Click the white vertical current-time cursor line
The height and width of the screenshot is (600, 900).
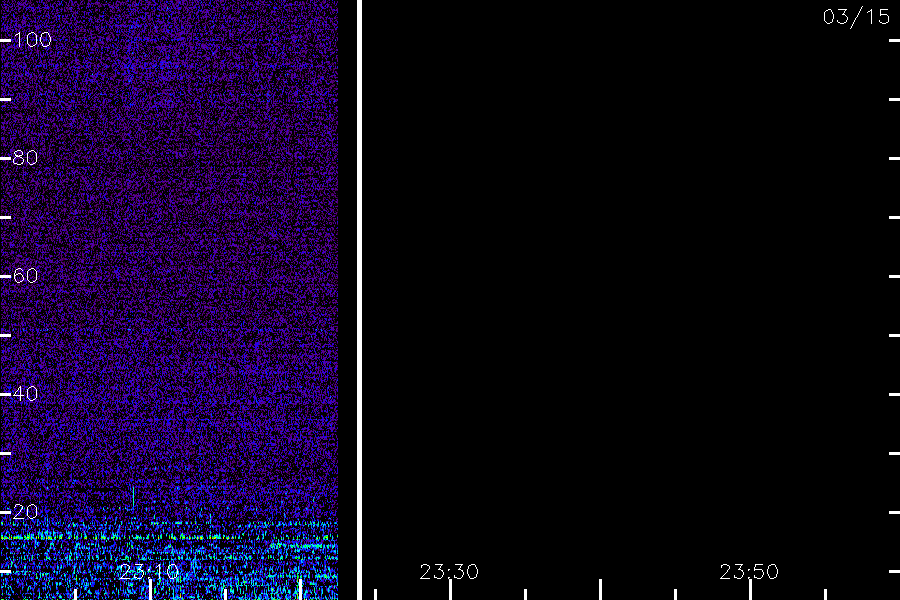pyautogui.click(x=359, y=300)
